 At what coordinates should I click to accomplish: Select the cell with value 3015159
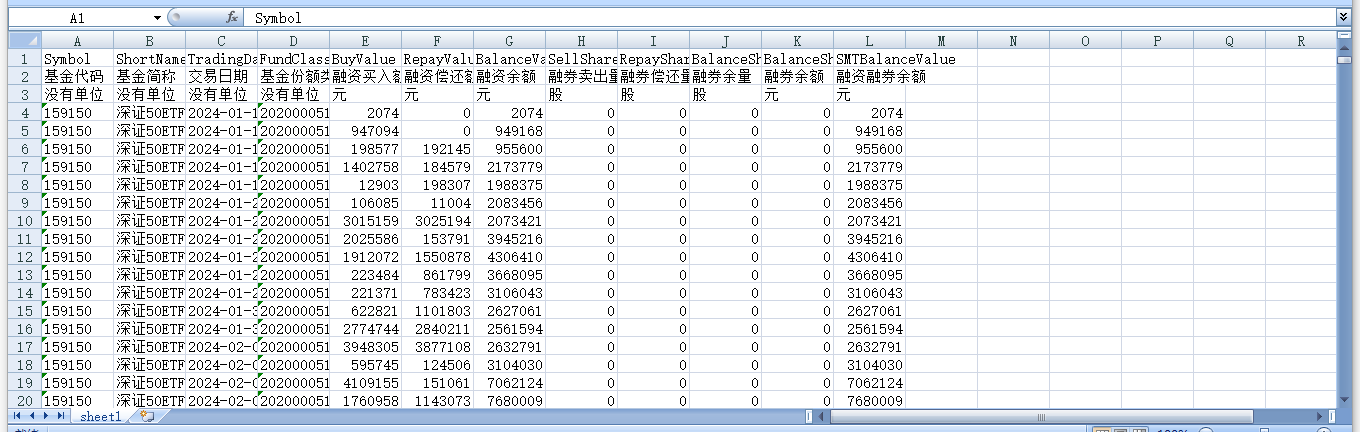coord(365,221)
